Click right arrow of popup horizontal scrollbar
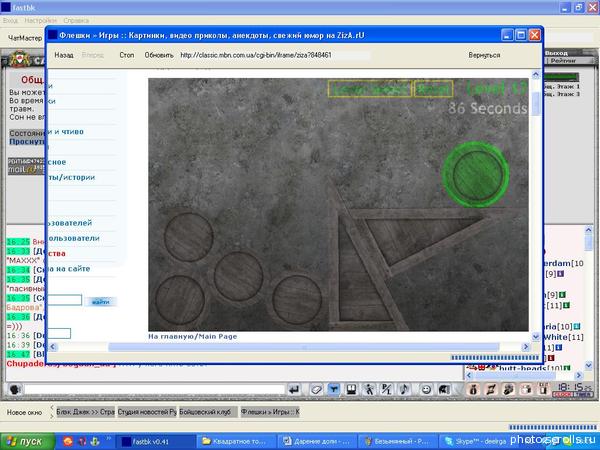This screenshot has width=600, height=450. coord(525,347)
